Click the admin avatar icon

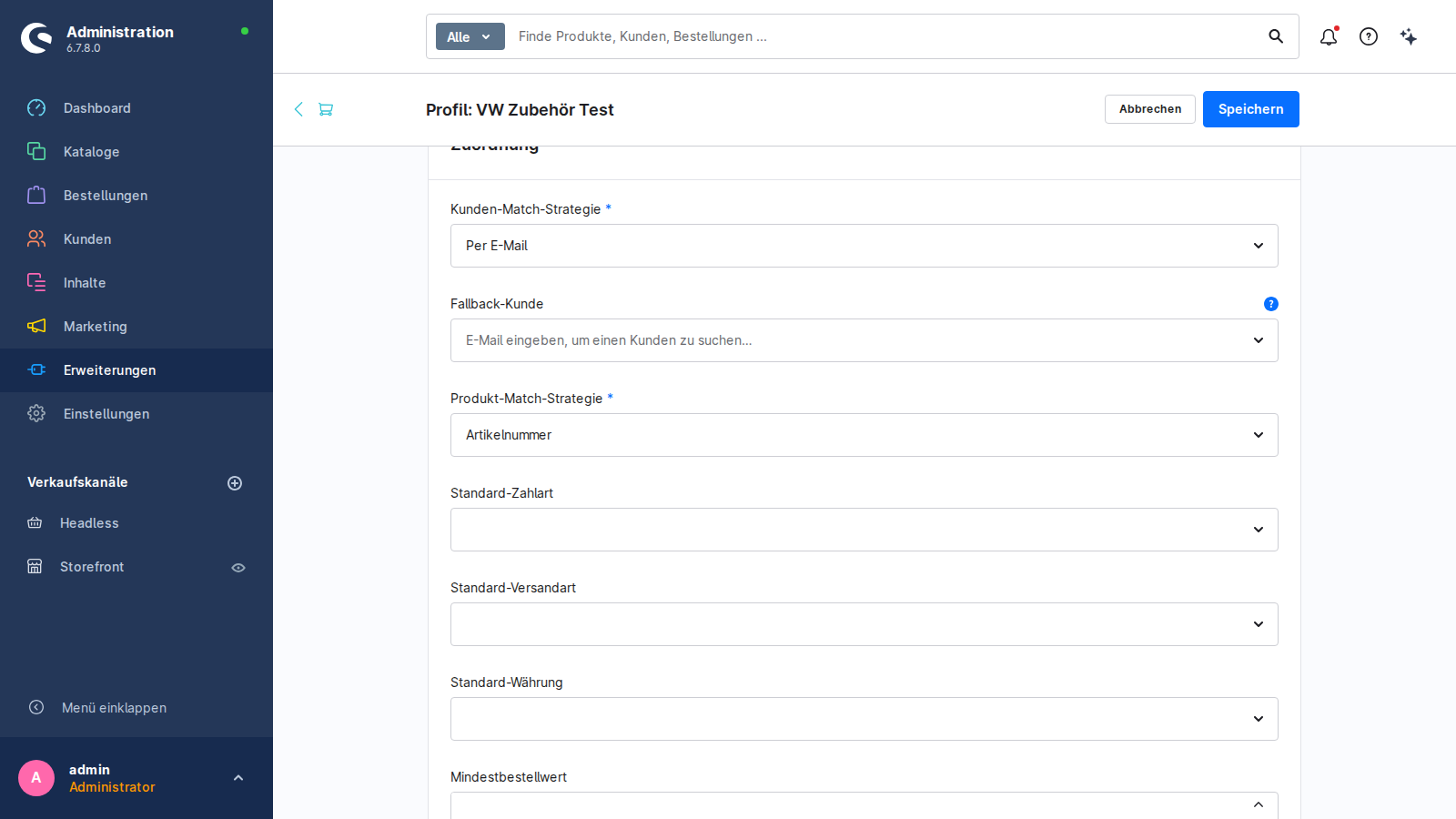[x=36, y=778]
